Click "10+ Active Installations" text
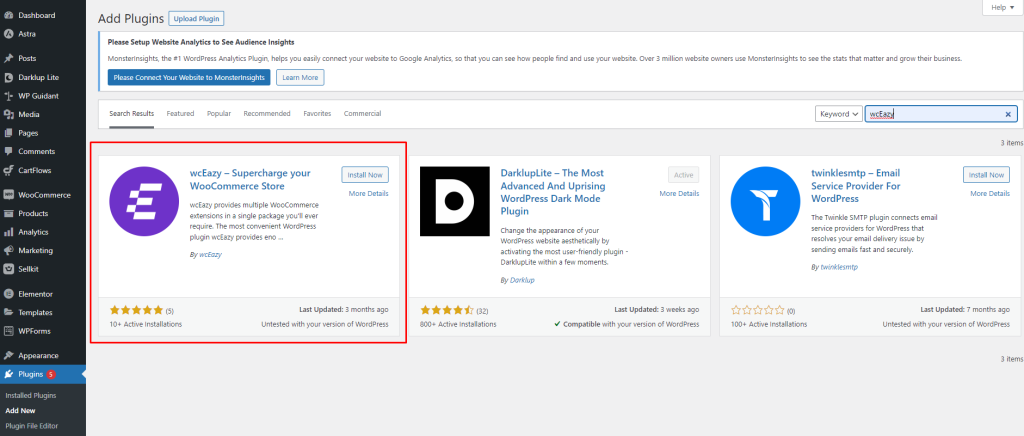The width and height of the screenshot is (1024, 436). [146, 324]
